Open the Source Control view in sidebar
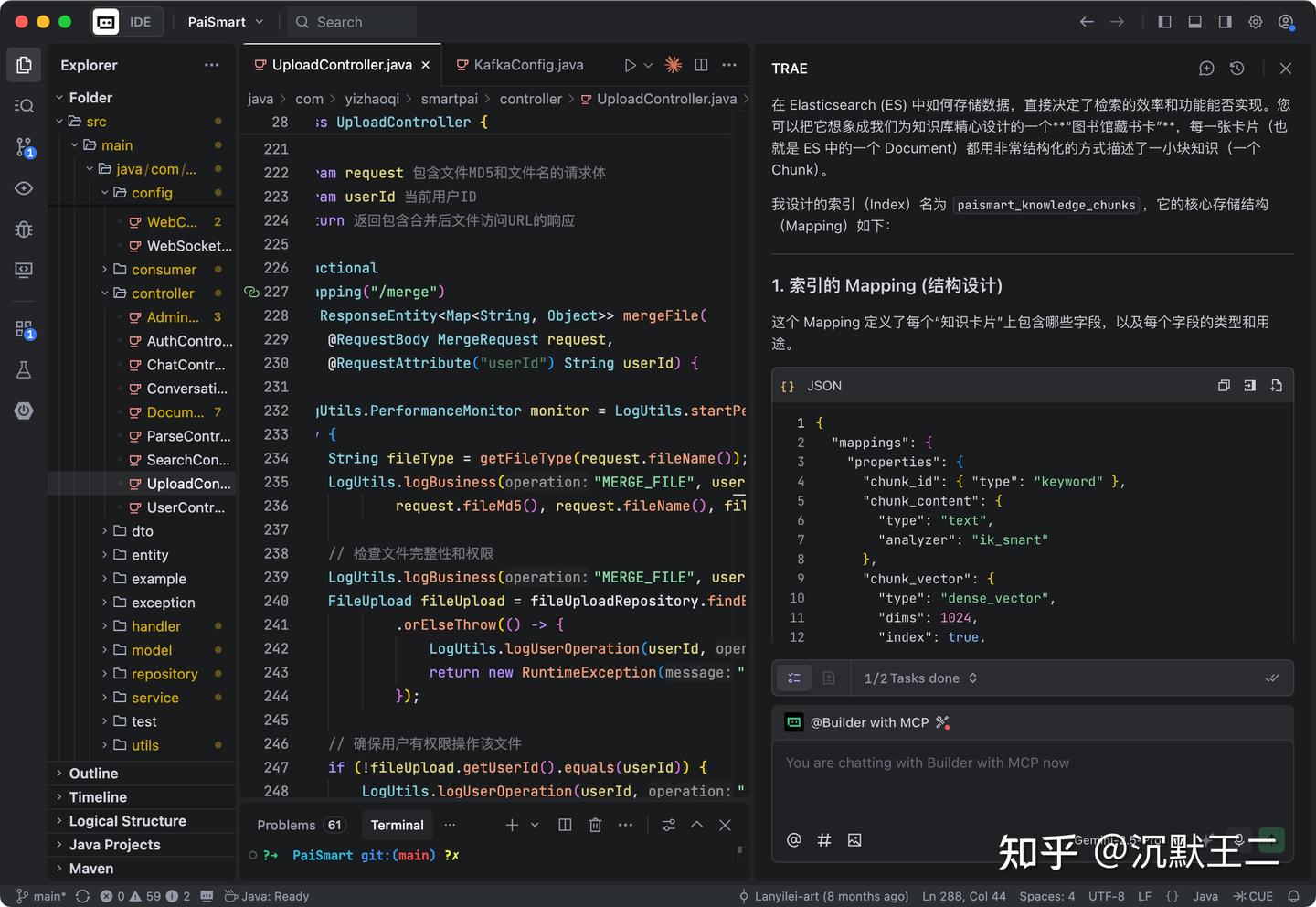This screenshot has height=907, width=1316. (24, 147)
